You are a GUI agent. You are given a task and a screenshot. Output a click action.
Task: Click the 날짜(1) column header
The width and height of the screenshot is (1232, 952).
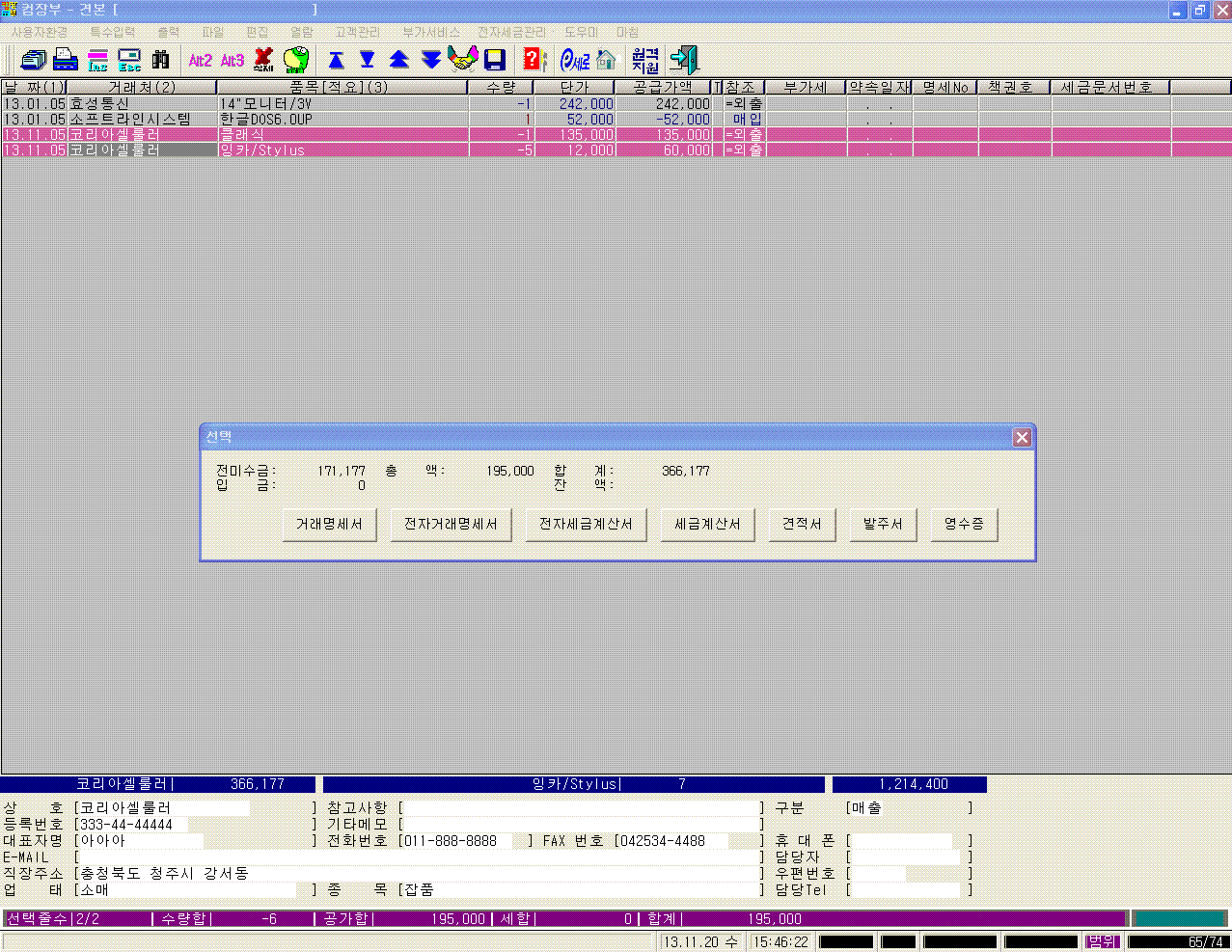34,87
